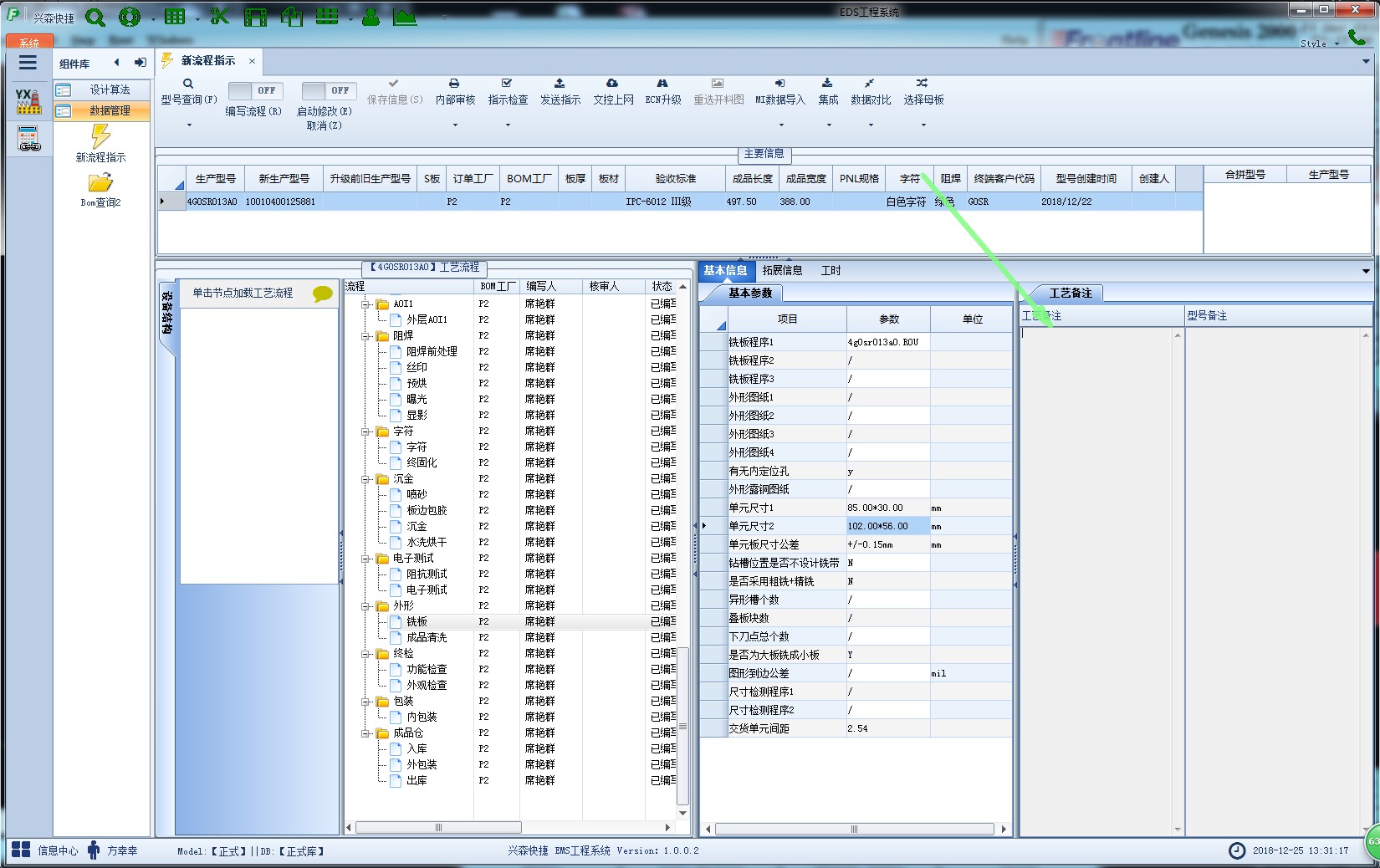1380x868 pixels.
Task: Collapse component library with left arrow
Action: [x=116, y=63]
